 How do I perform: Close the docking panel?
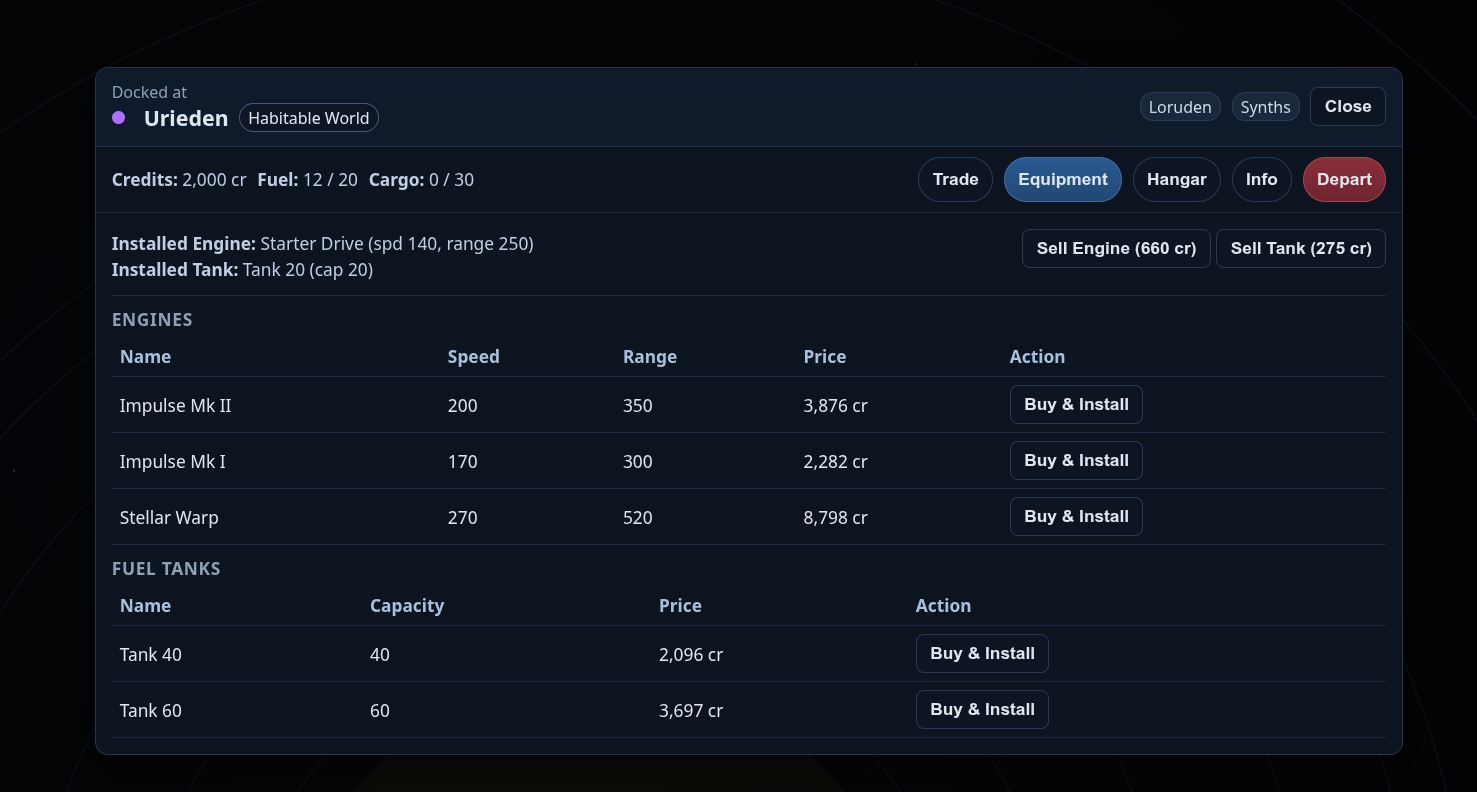pos(1347,107)
